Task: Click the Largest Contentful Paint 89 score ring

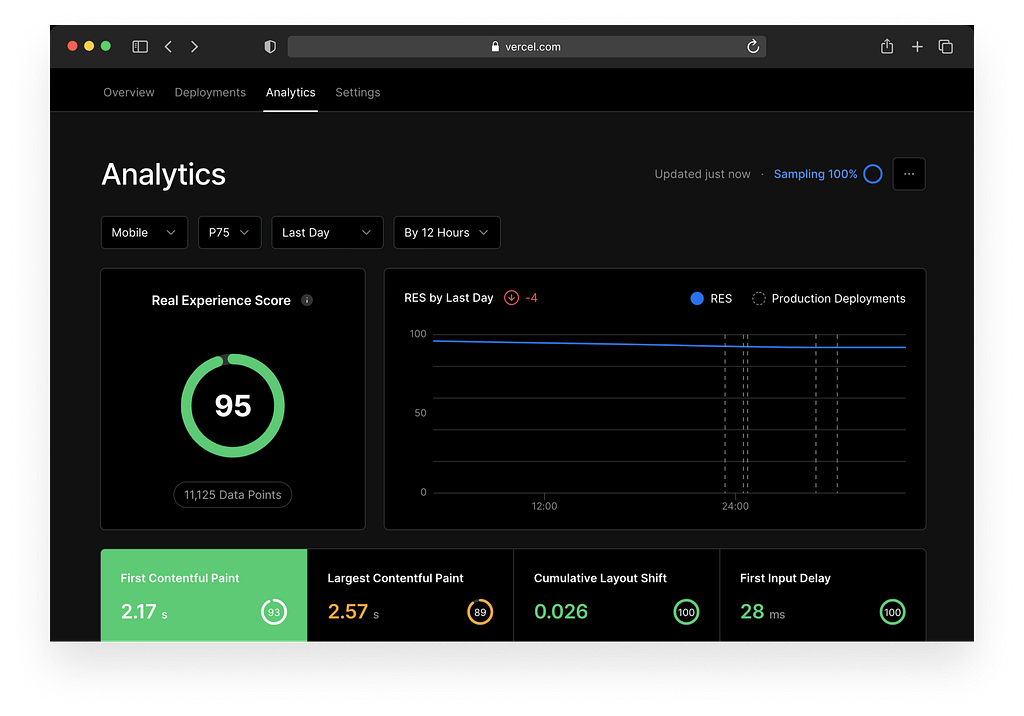Action: 480,612
